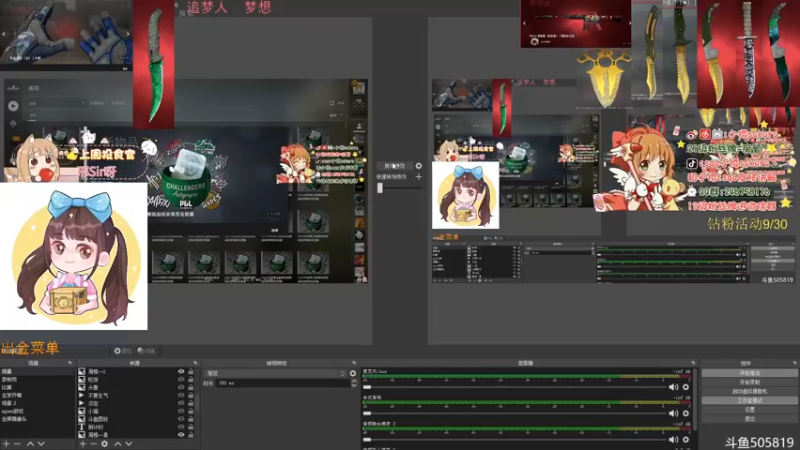Select the 场景 2 scene
Viewport: 800px width, 450px height.
tap(37, 403)
